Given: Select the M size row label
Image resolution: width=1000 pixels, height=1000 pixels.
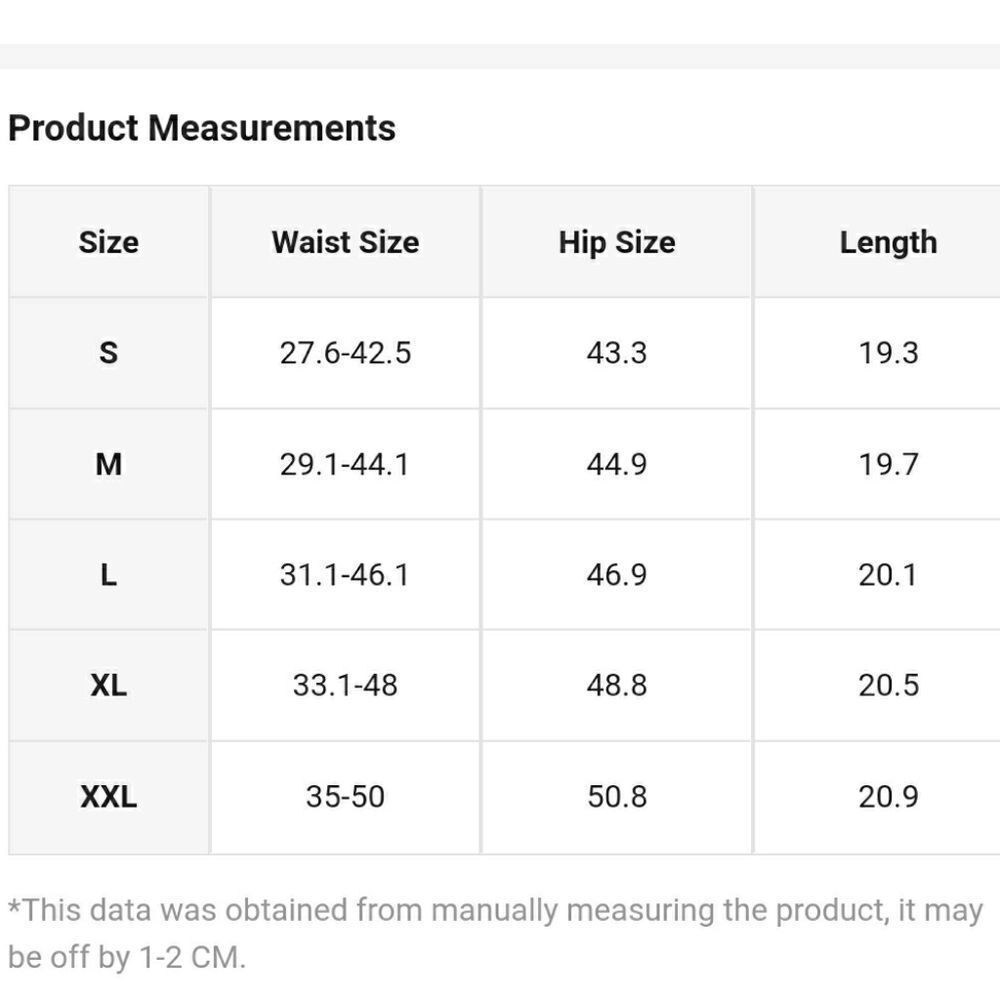Looking at the screenshot, I should coord(108,464).
